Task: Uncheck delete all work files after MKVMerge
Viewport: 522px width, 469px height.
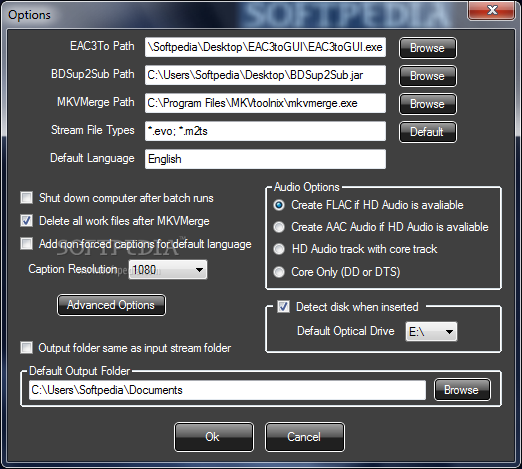Action: coord(27,221)
